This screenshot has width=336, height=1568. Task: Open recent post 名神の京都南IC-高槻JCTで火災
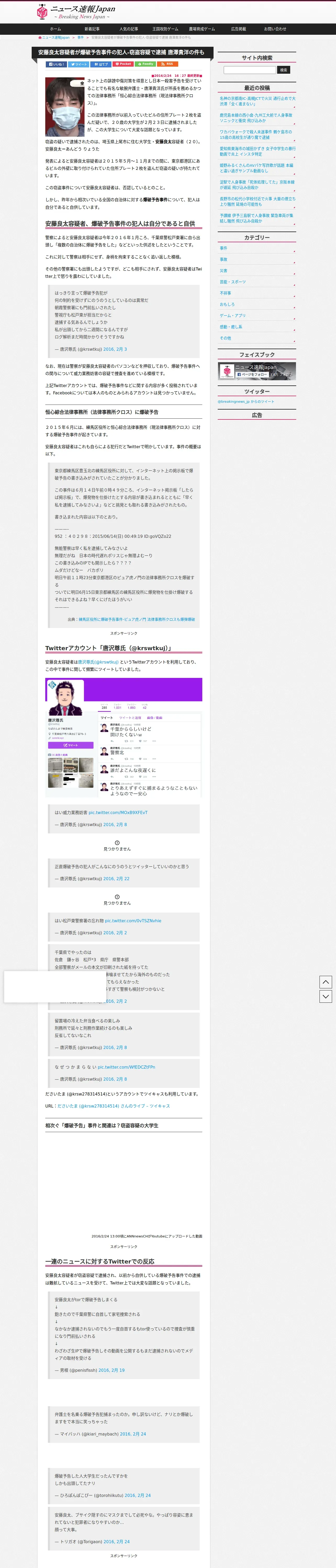coord(257,101)
